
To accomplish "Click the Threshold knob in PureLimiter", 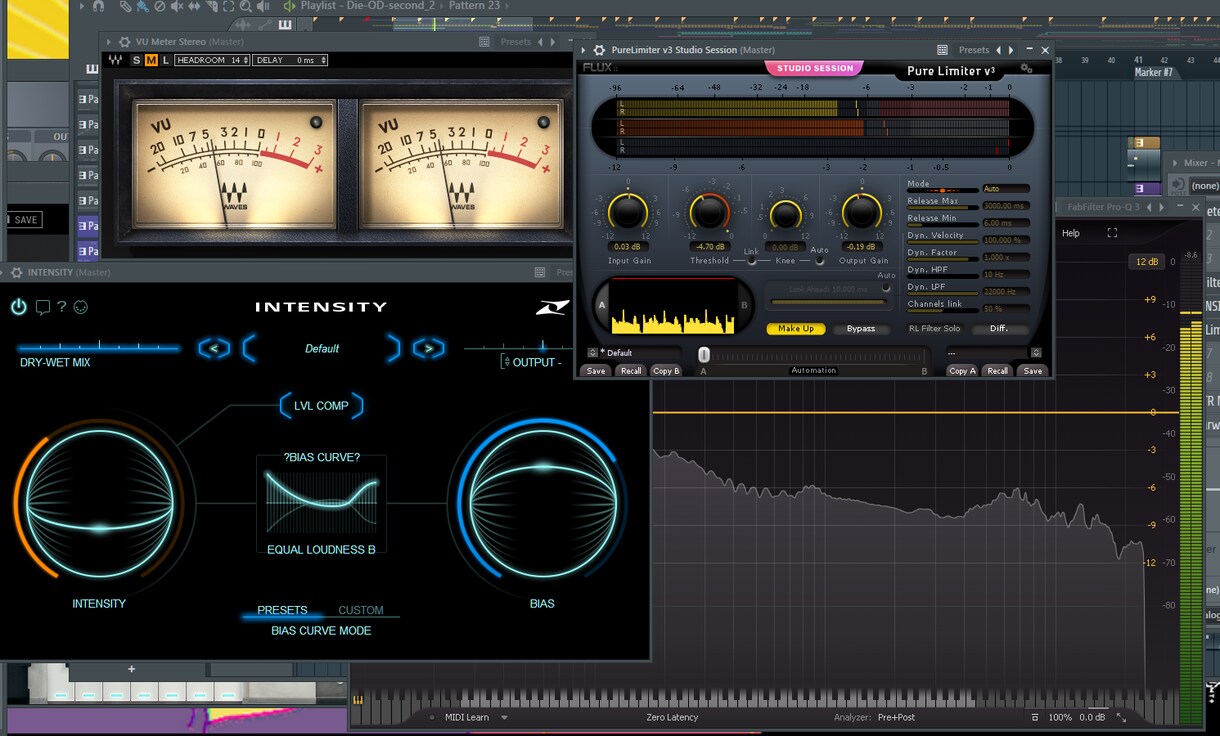I will pyautogui.click(x=708, y=212).
